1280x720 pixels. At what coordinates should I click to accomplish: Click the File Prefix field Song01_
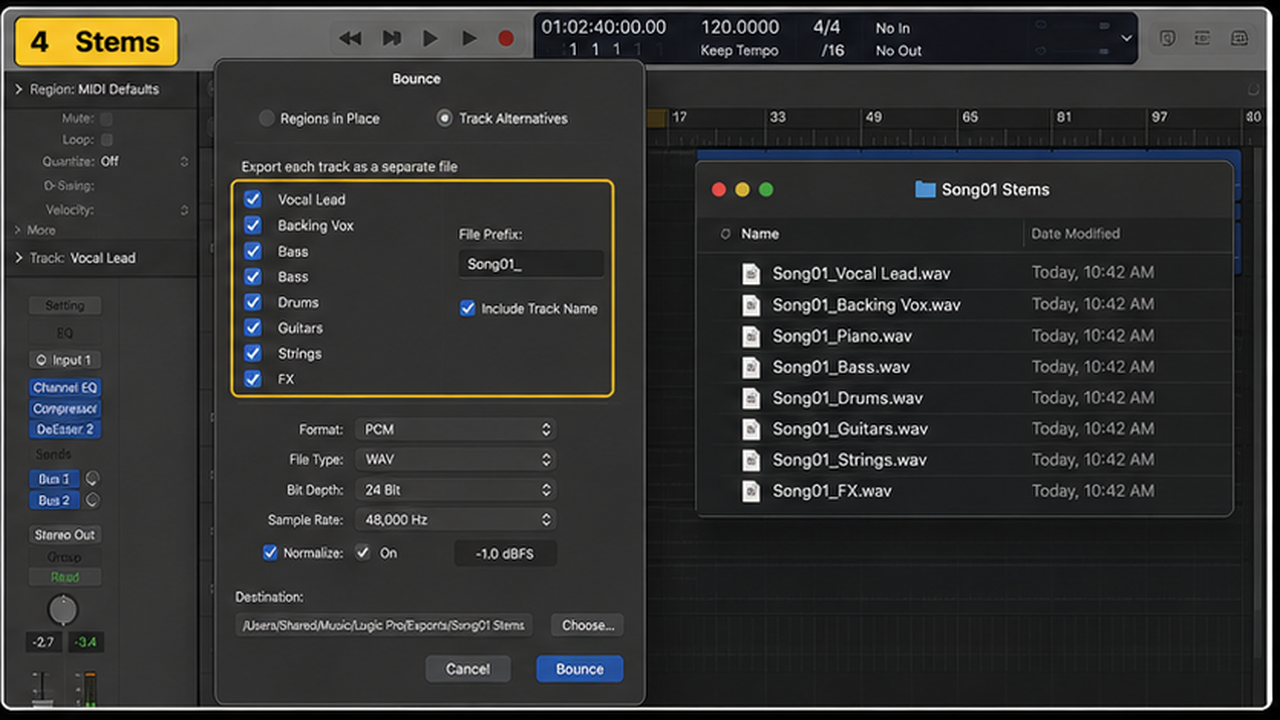click(531, 265)
